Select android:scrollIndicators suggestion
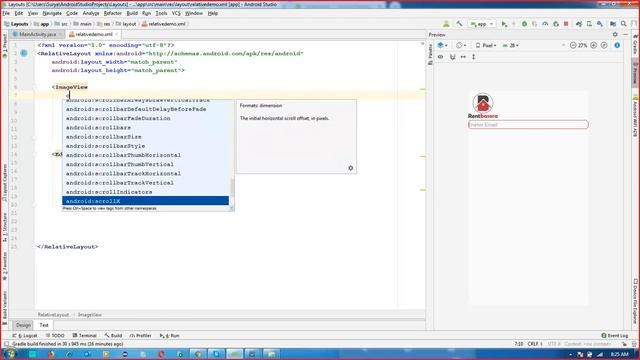Image resolution: width=640 pixels, height=360 pixels. (x=145, y=192)
